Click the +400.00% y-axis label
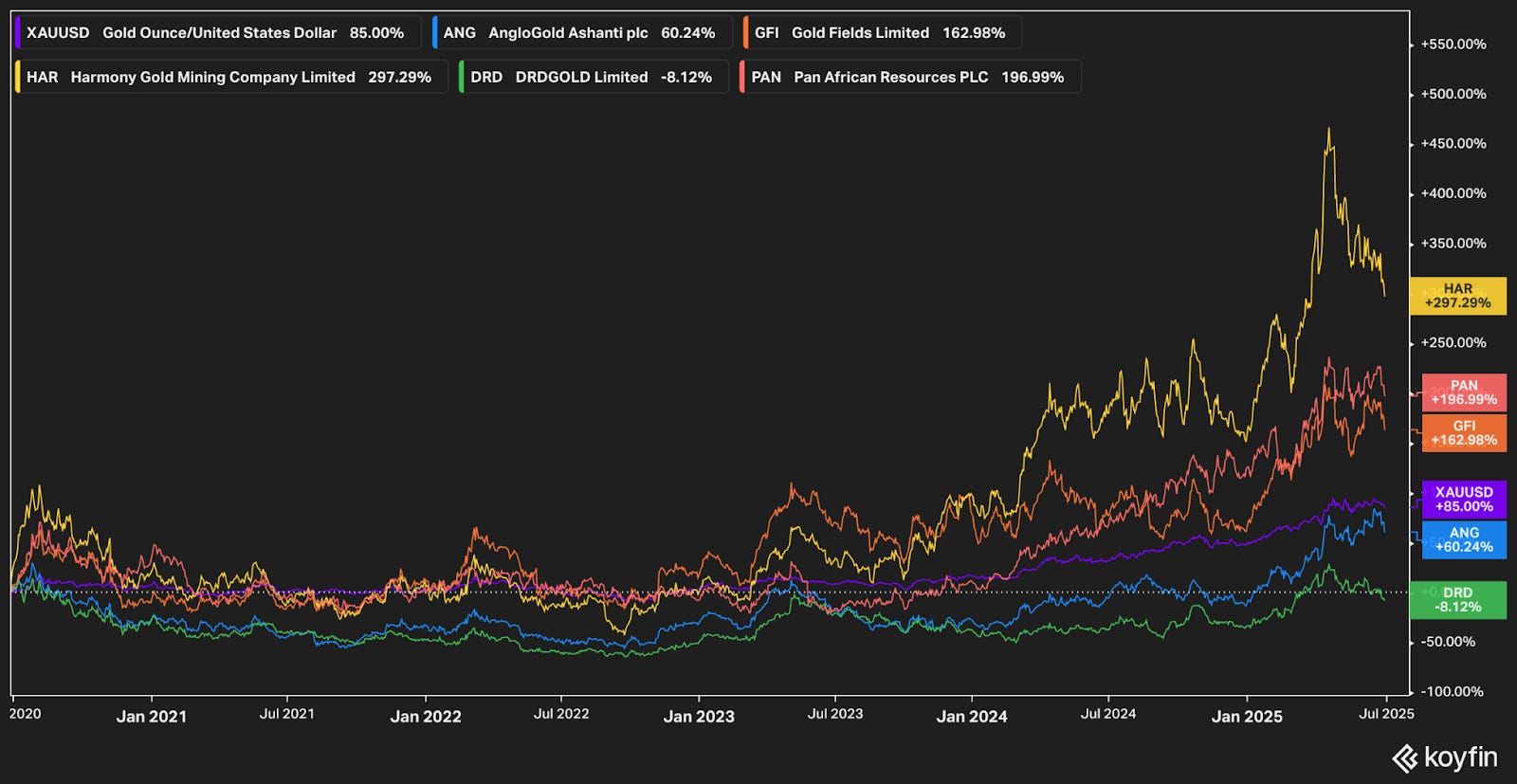The width and height of the screenshot is (1517, 784). [1453, 193]
